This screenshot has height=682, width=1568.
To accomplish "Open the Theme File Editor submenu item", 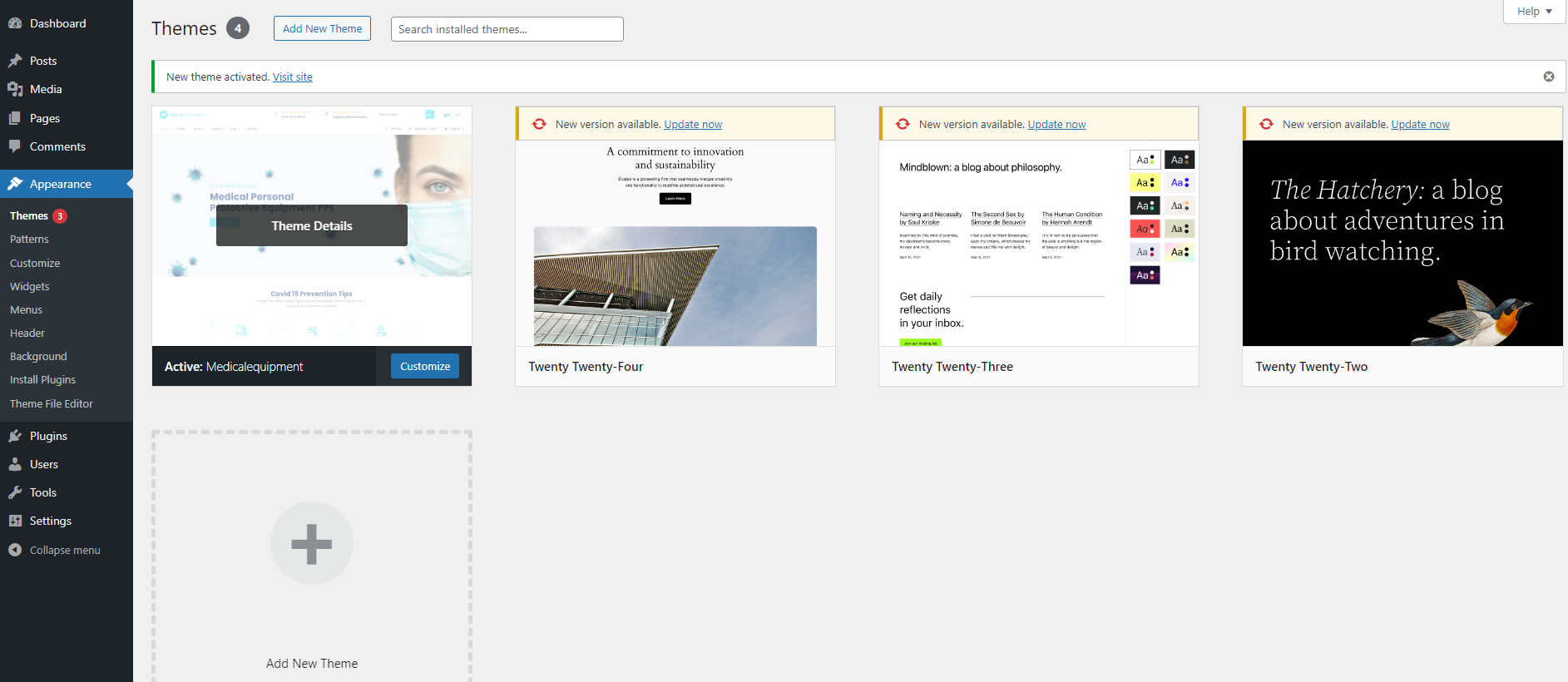I will click(x=52, y=403).
